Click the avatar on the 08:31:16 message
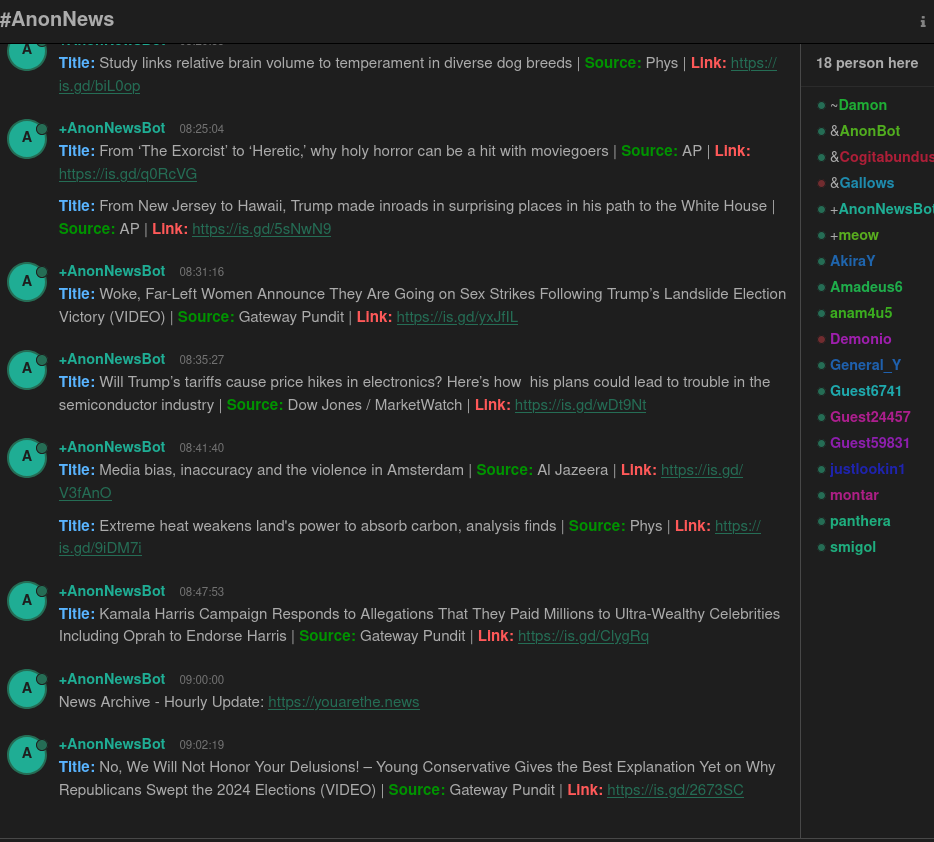The width and height of the screenshot is (934, 842). 27,281
